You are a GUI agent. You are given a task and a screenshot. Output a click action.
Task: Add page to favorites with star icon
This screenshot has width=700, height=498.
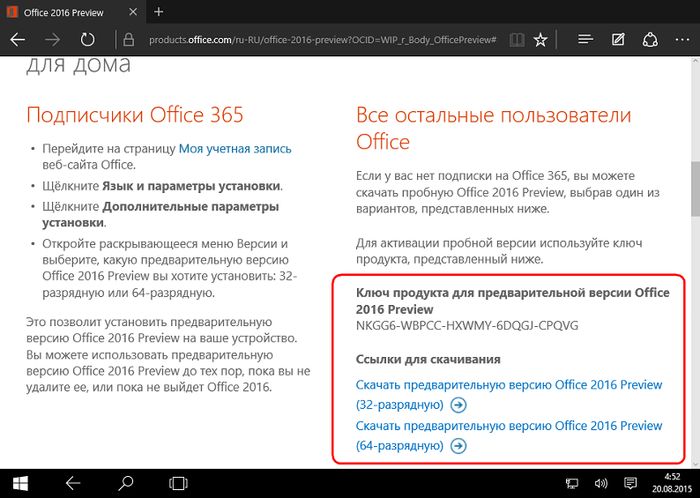(541, 41)
